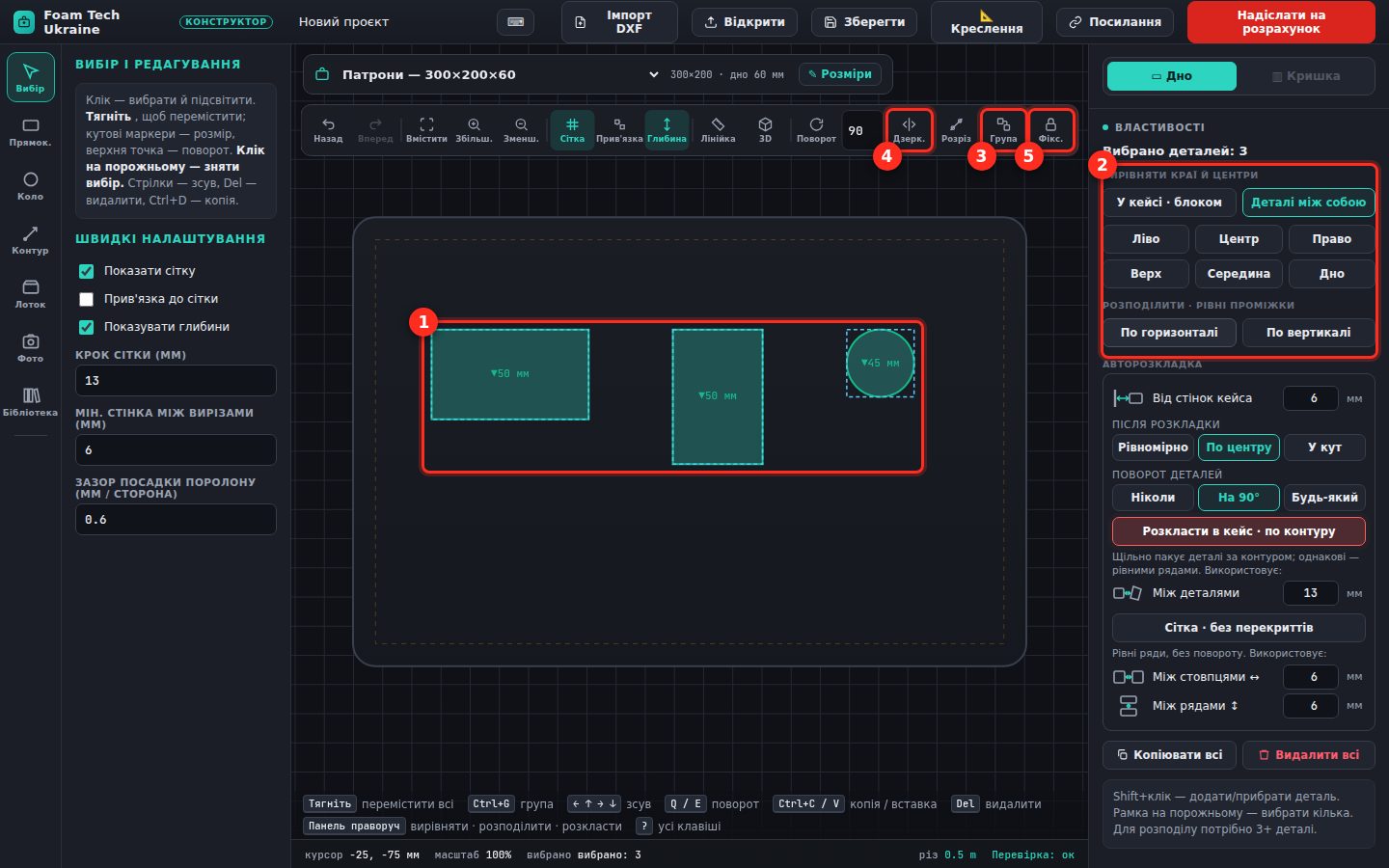Toggle the Прив'язка snap toolbar button
Image resolution: width=1389 pixels, height=868 pixels.
[x=619, y=130]
